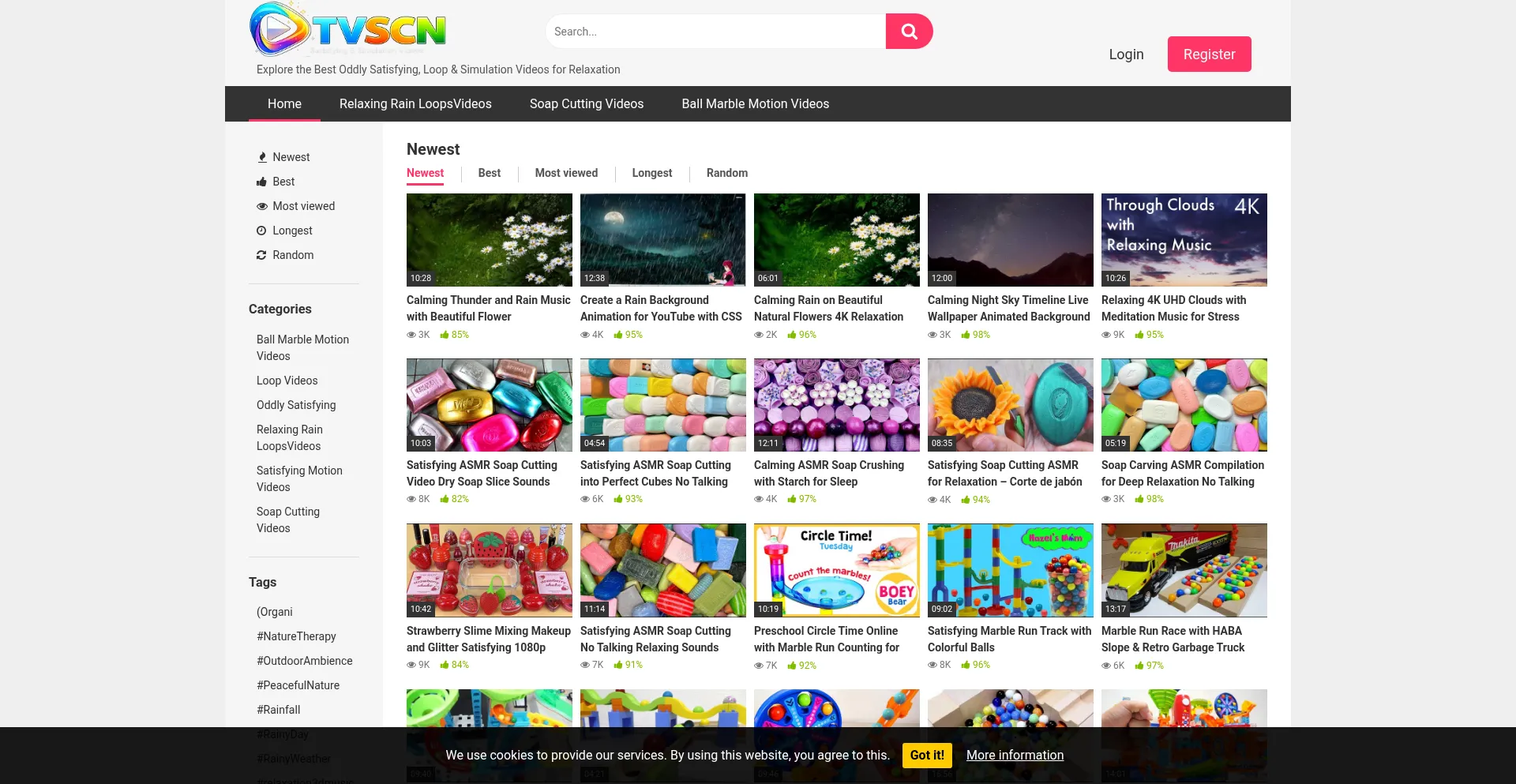Select the Random sort tab
The image size is (1516, 784).
727,173
